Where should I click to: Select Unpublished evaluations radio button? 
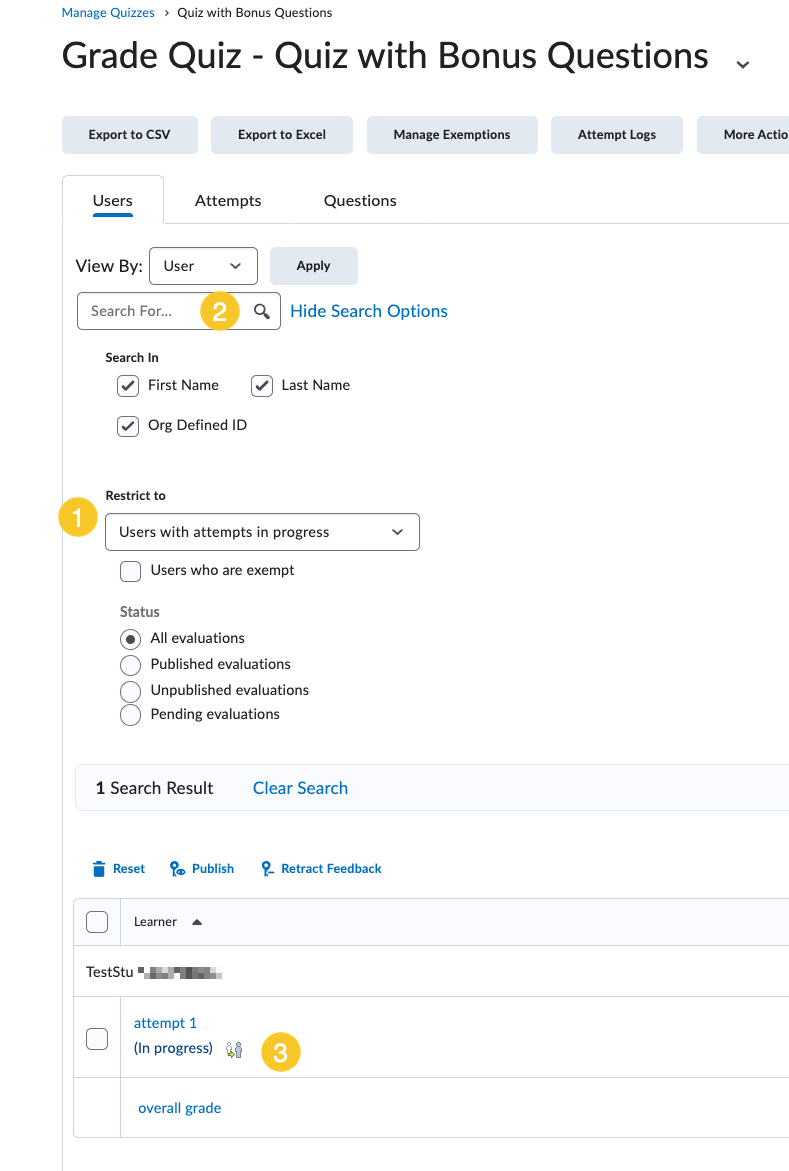point(130,691)
